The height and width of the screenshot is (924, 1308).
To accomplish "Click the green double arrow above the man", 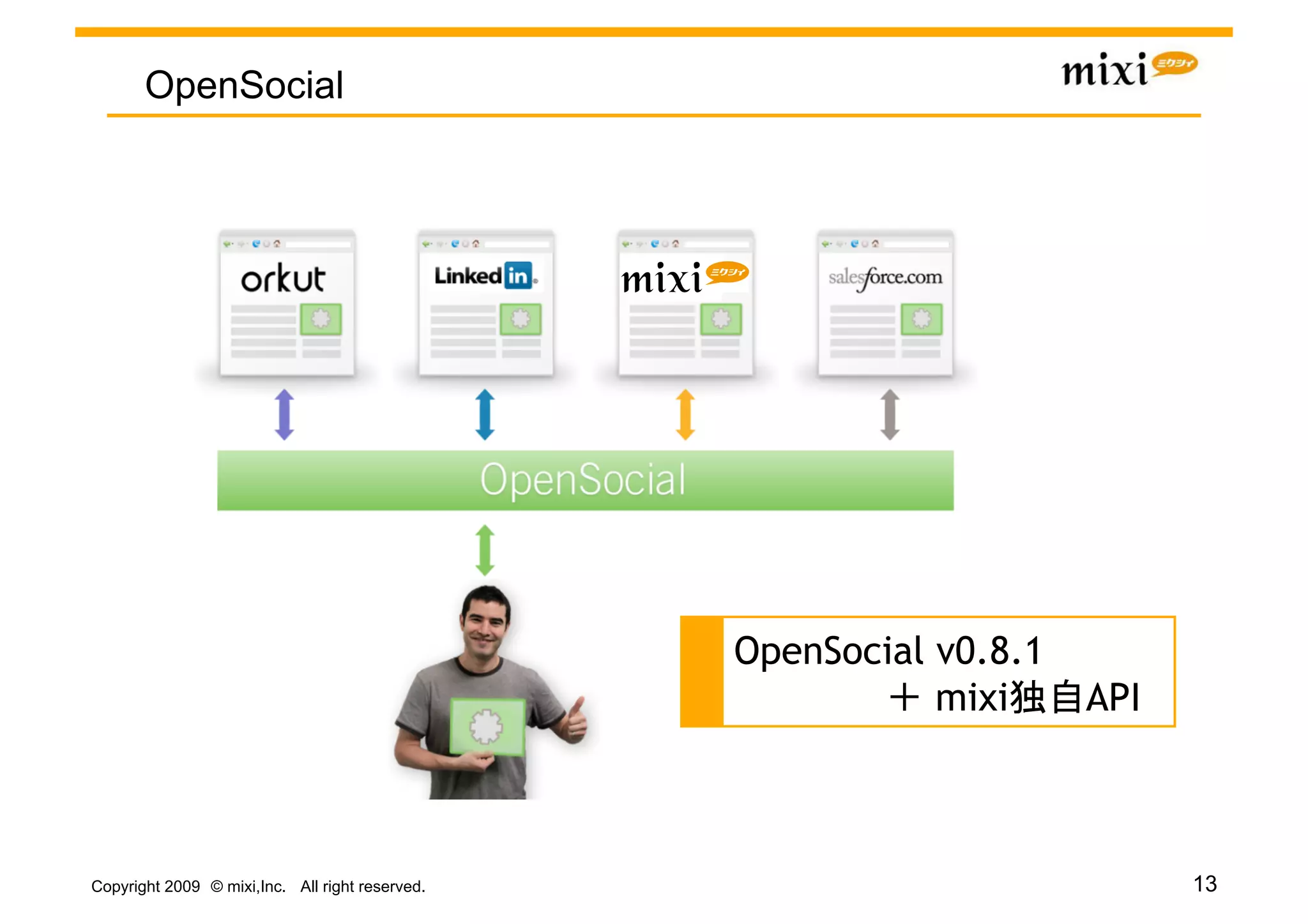I will [485, 550].
